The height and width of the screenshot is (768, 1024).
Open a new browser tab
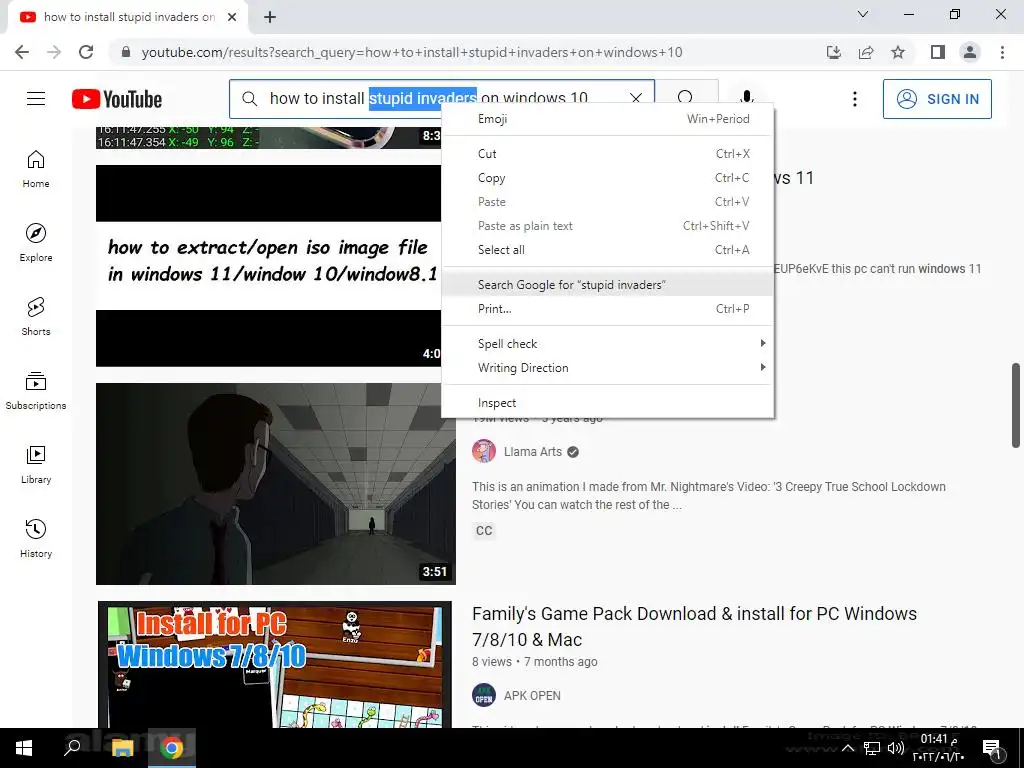click(x=270, y=17)
